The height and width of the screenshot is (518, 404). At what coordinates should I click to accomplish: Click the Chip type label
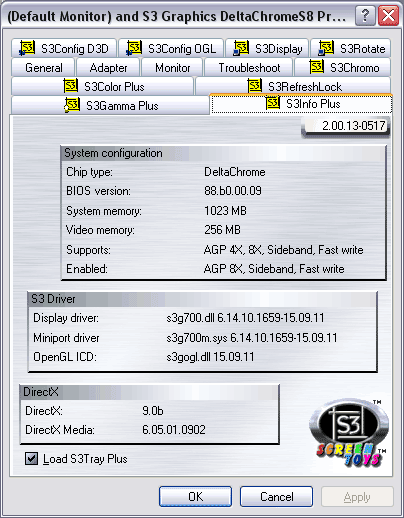[x=89, y=172]
